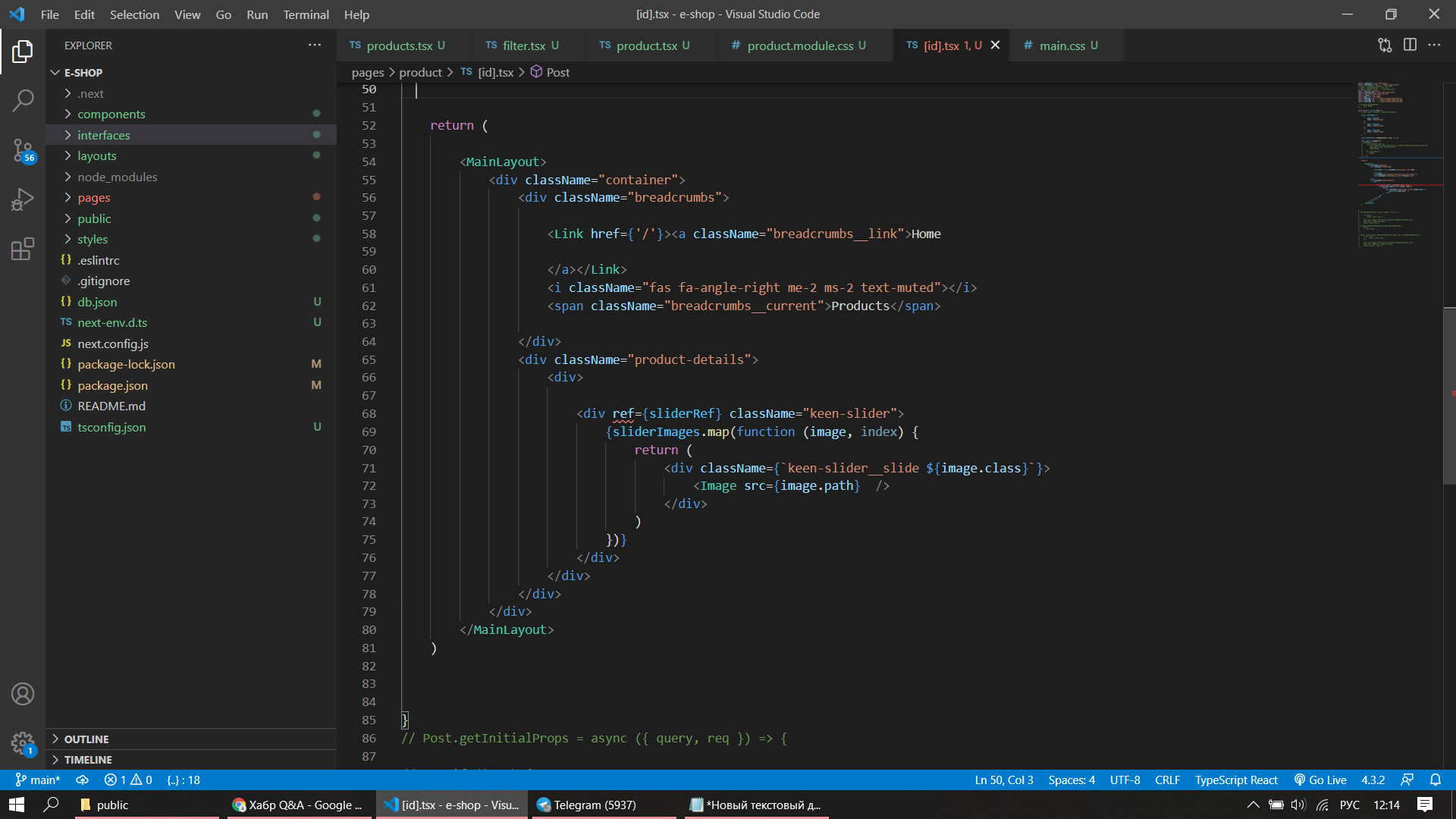Open the package.json file
Screen dimensions: 1456x819
coord(191,385)
